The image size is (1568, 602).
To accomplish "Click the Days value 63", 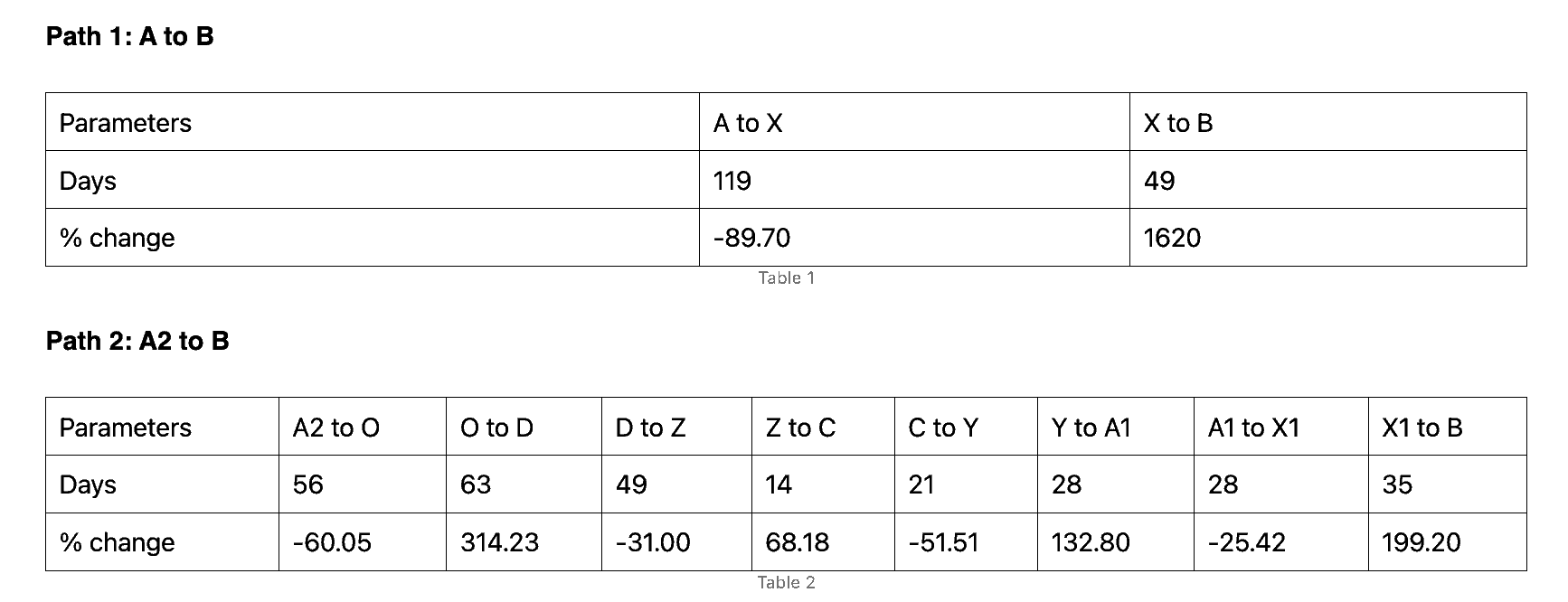I will (524, 484).
